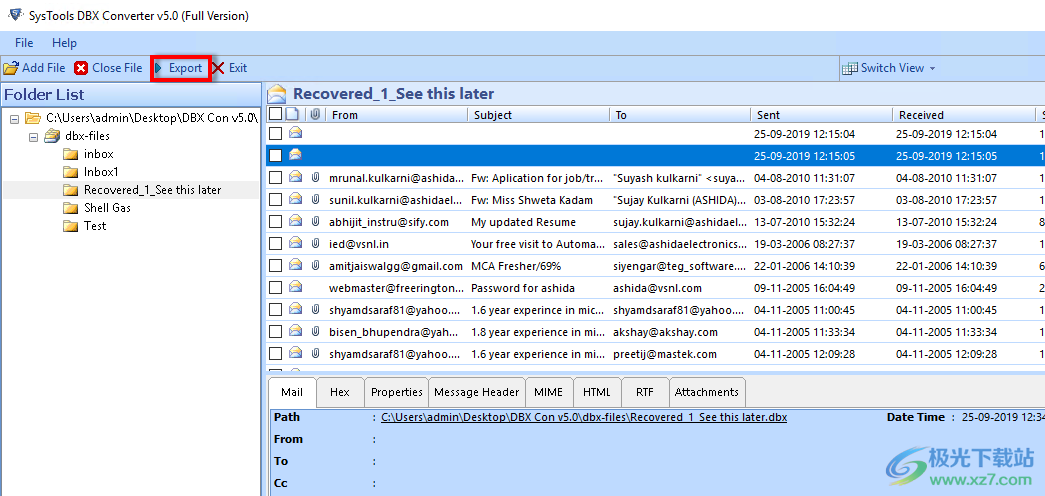Click the Add File toolbar button
Image resolution: width=1045 pixels, height=496 pixels.
pyautogui.click(x=35, y=68)
